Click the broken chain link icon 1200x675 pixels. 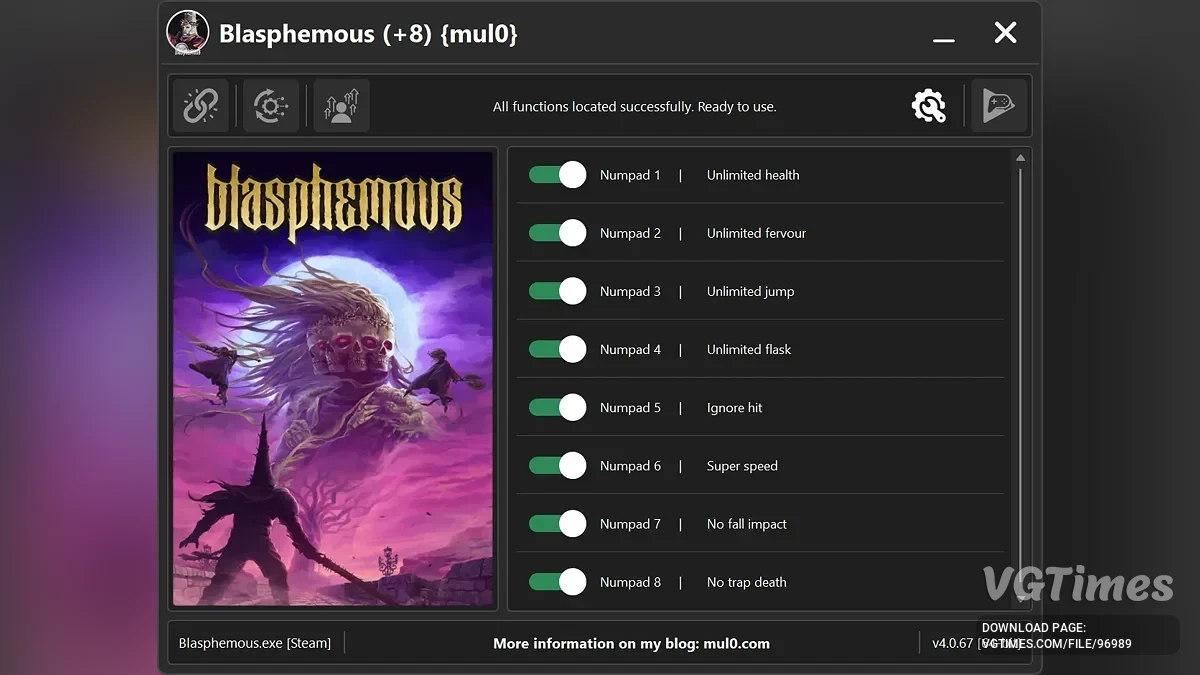click(201, 106)
